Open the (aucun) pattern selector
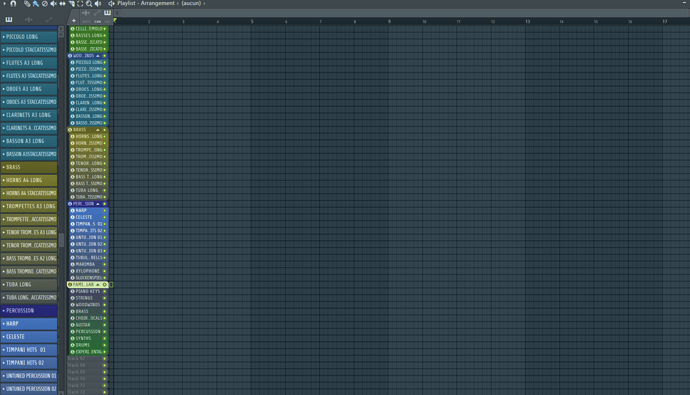The width and height of the screenshot is (690, 395). [x=191, y=4]
